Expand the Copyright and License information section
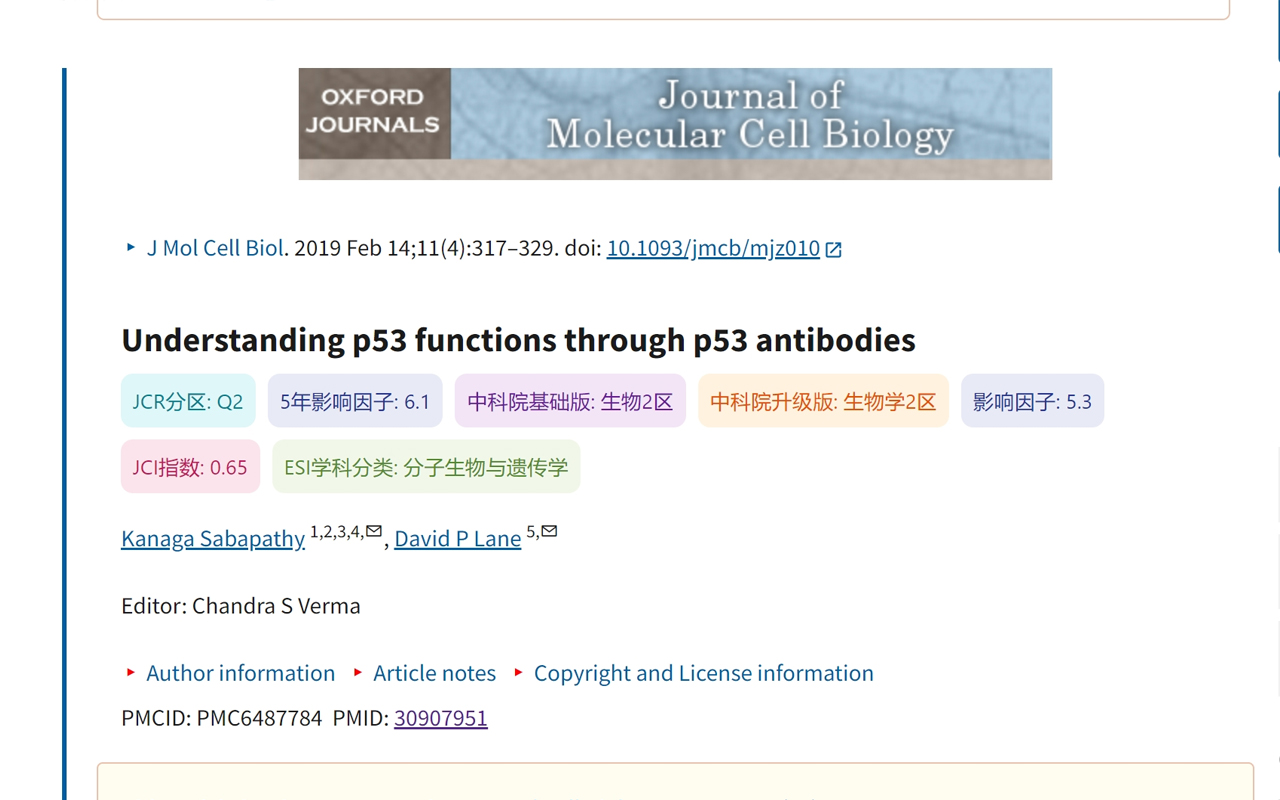 pyautogui.click(x=703, y=673)
